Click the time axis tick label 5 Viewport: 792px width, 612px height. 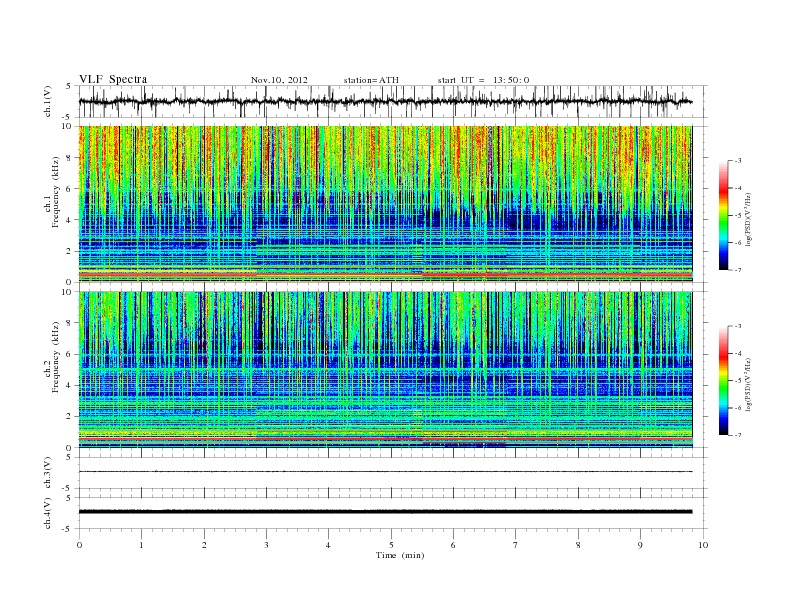click(x=391, y=545)
